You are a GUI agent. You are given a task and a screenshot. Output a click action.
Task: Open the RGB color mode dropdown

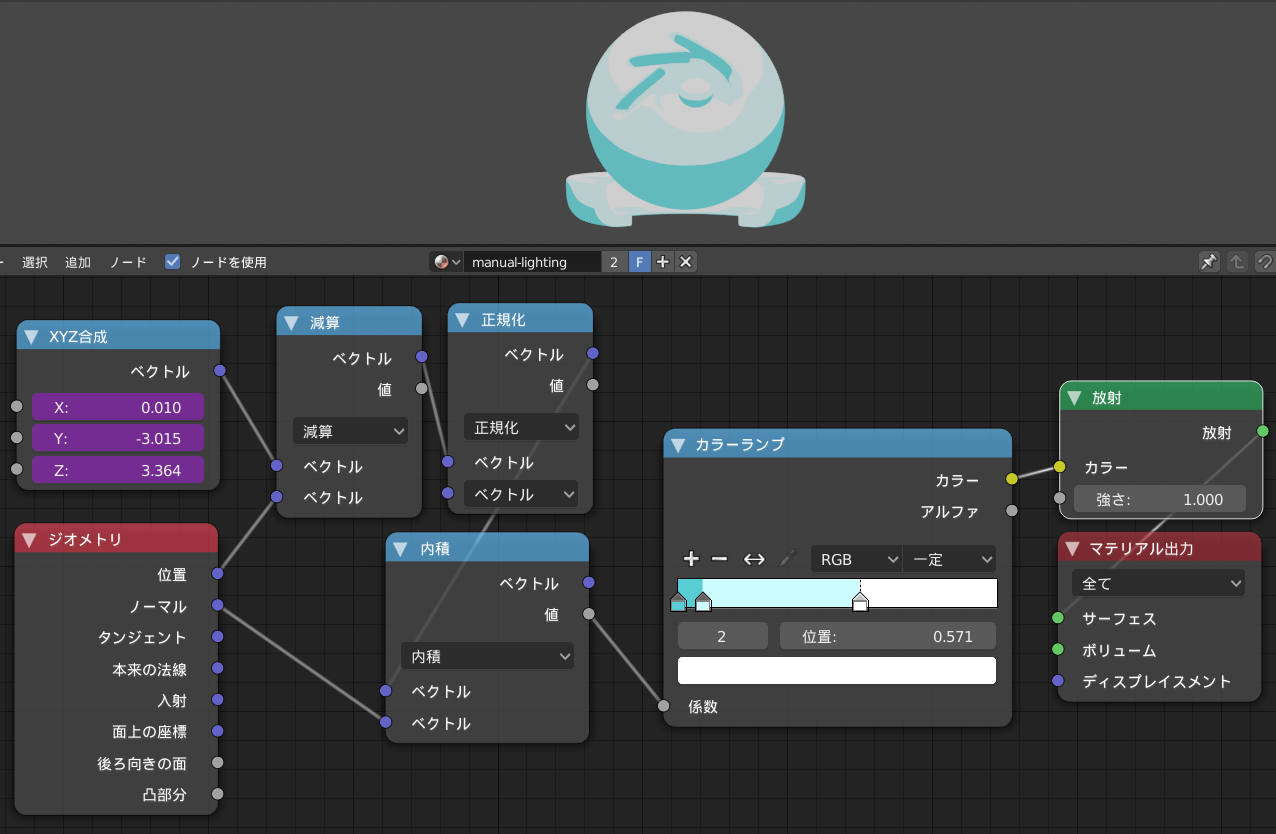(x=855, y=559)
